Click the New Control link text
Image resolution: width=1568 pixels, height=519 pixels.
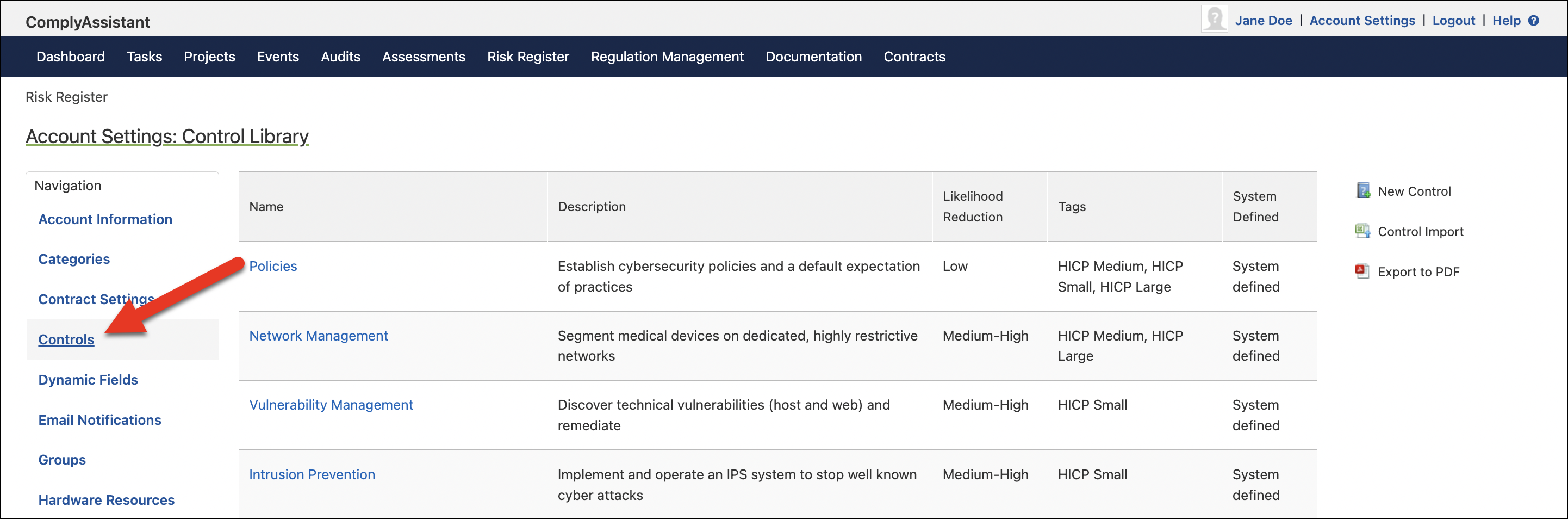(1414, 191)
